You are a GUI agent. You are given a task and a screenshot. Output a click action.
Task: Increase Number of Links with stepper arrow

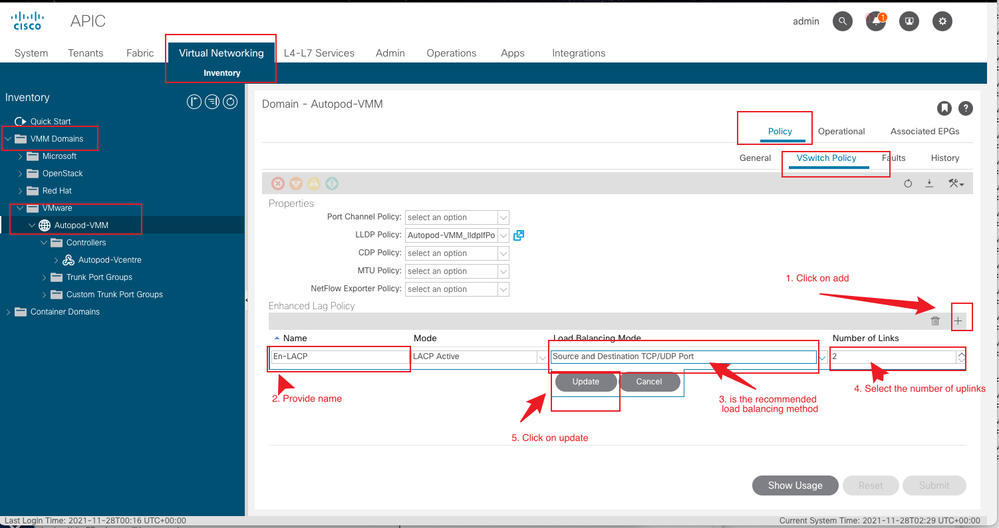tap(961, 353)
